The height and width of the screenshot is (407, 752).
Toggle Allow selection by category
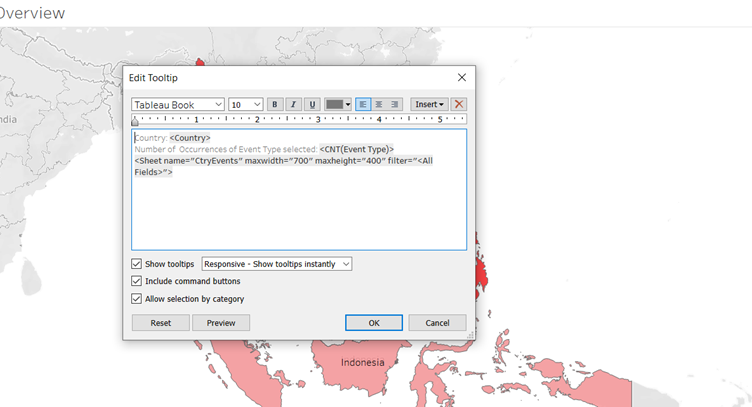[137, 298]
